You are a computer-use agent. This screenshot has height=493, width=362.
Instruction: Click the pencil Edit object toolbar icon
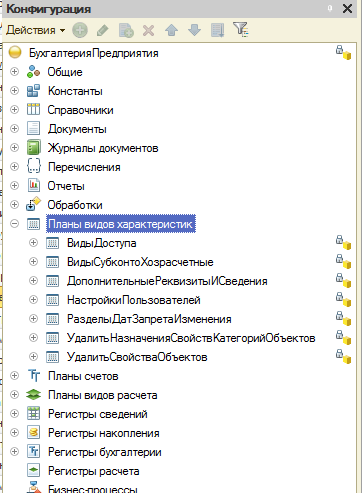click(x=103, y=30)
